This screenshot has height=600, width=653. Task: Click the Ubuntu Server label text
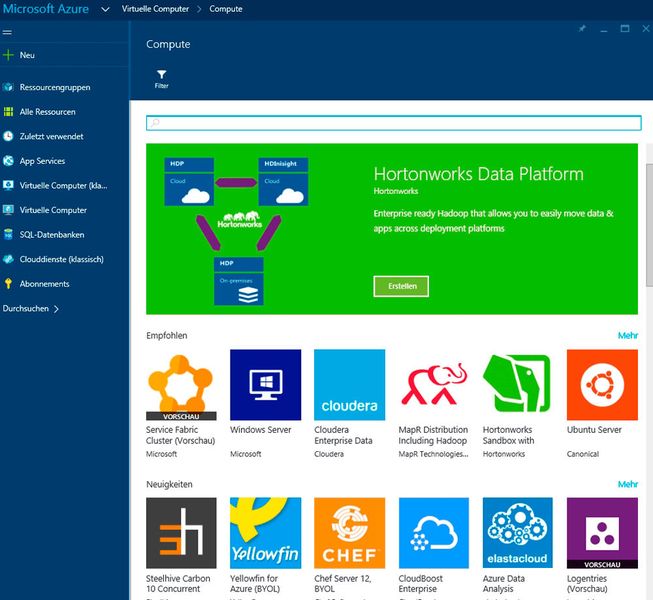tap(594, 430)
